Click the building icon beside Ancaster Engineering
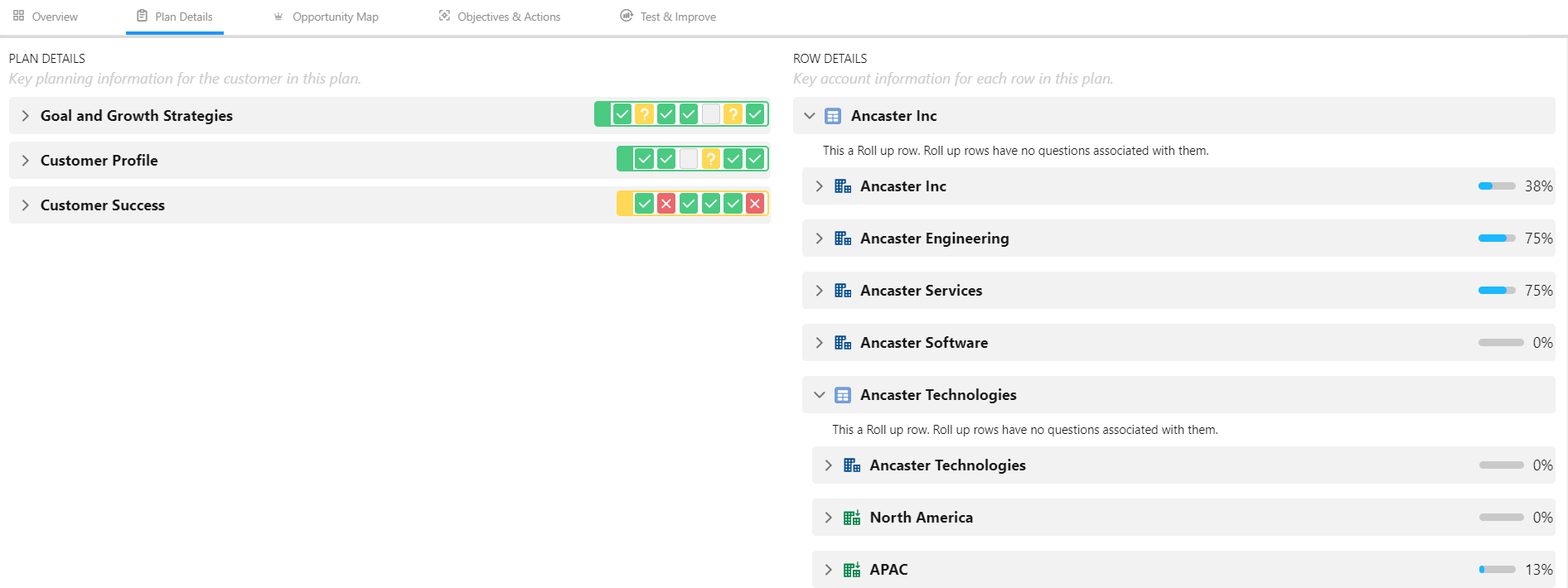 coord(843,239)
